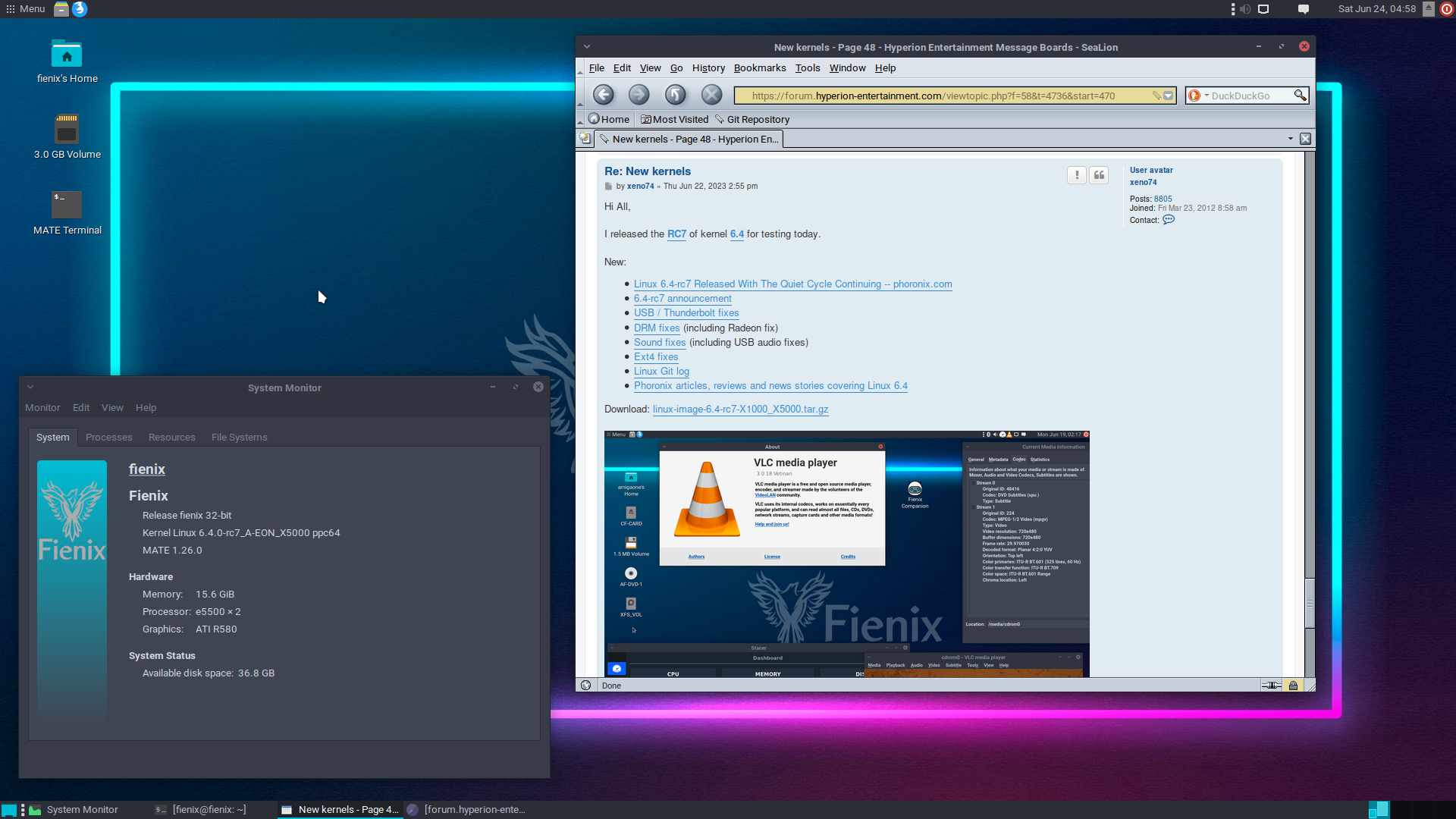Reload the page with the Reload button
This screenshot has height=819, width=1456.
675,95
